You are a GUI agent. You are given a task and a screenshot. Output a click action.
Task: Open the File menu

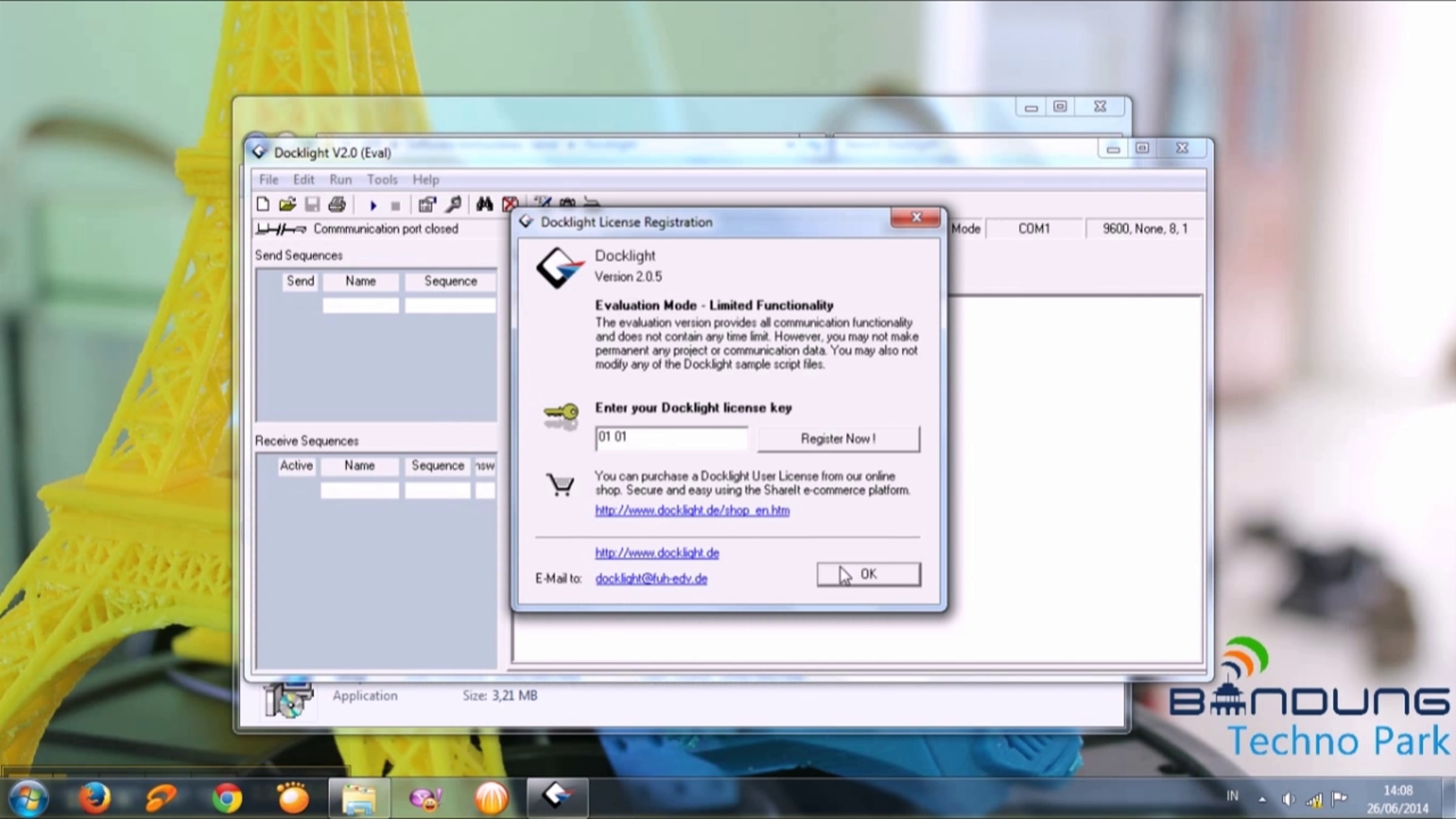point(269,180)
